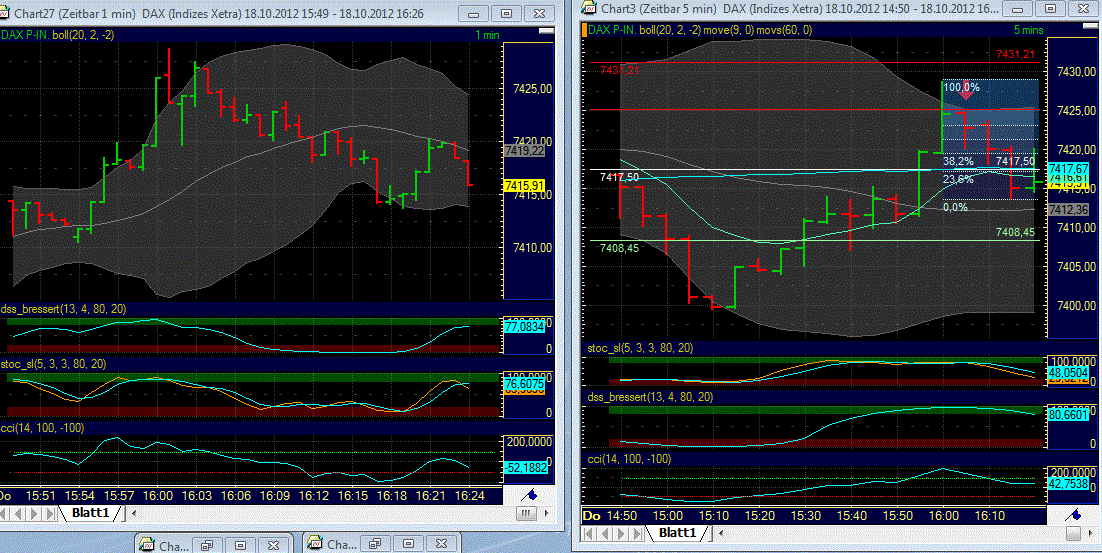Image resolution: width=1102 pixels, height=553 pixels.
Task: Close the first minimized Cha... window
Action: (273, 545)
